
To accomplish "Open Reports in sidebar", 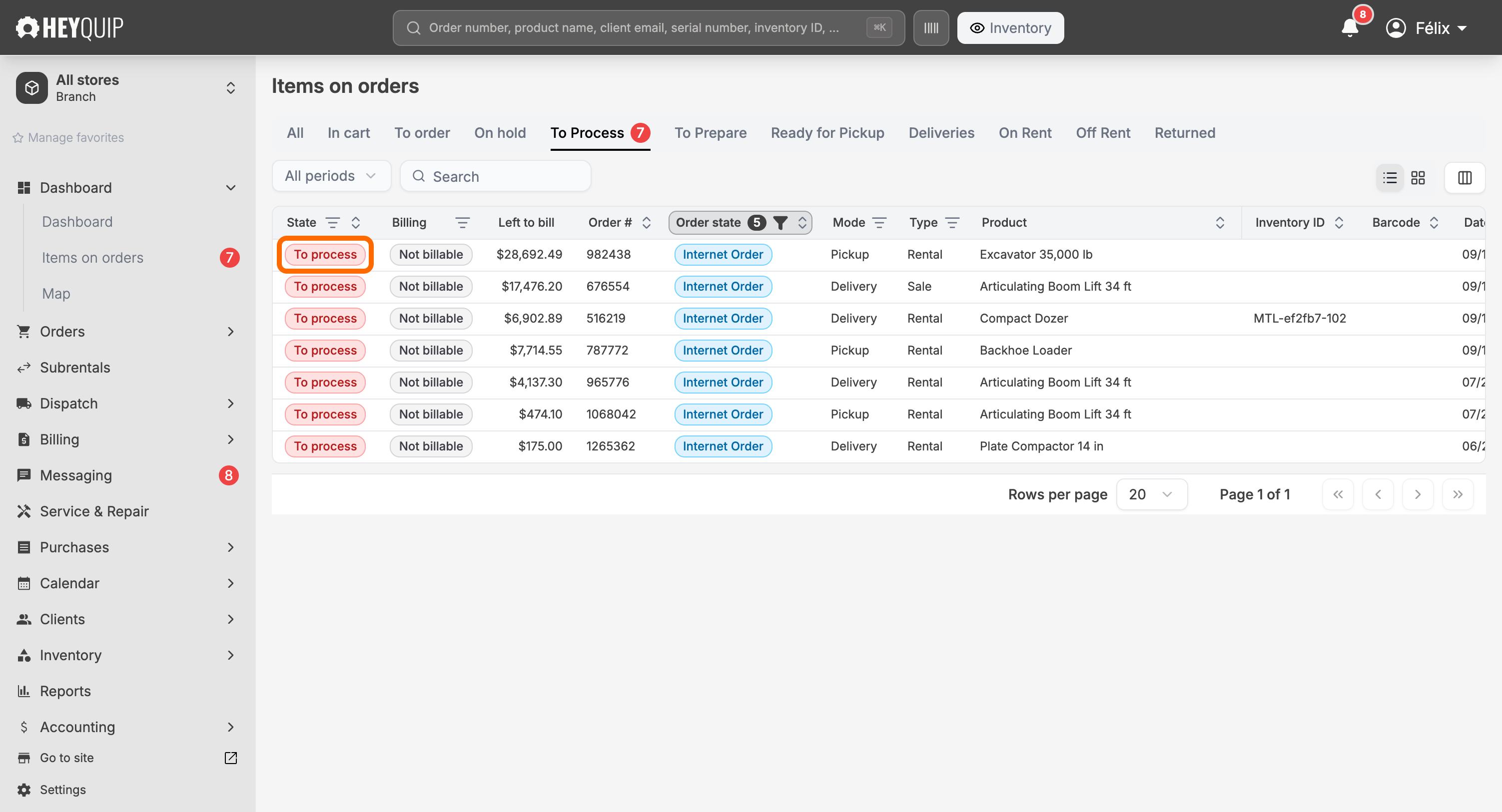I will coord(65,691).
